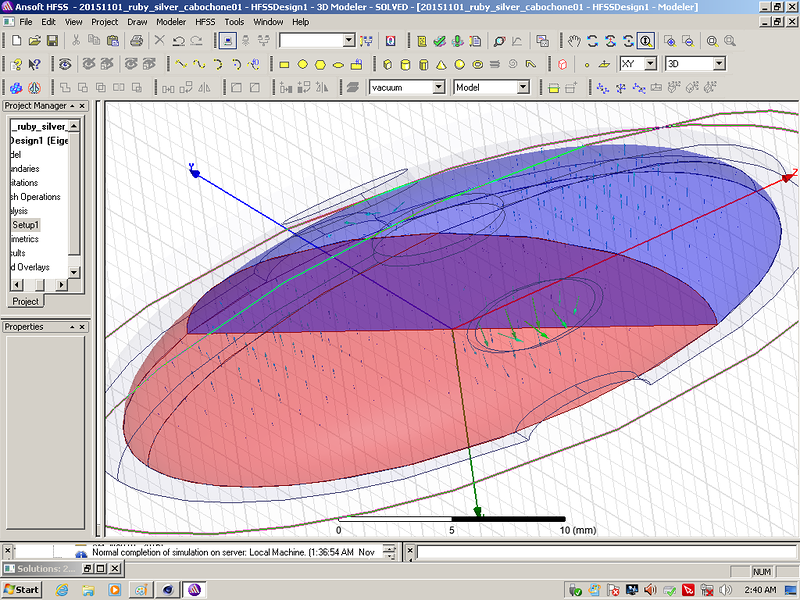Image resolution: width=800 pixels, height=600 pixels.
Task: Open the vacuum material dropdown
Action: [x=440, y=87]
